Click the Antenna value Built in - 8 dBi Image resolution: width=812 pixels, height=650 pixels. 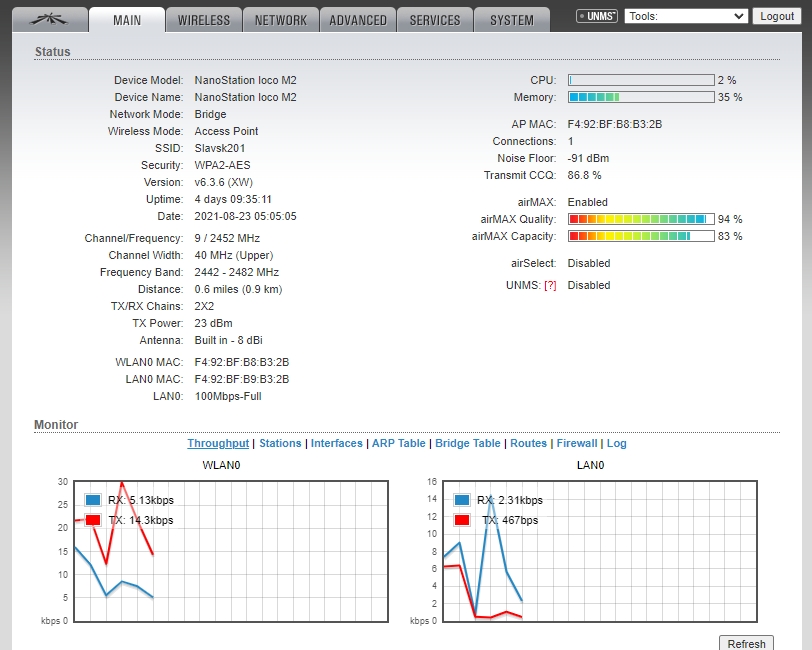[x=228, y=340]
